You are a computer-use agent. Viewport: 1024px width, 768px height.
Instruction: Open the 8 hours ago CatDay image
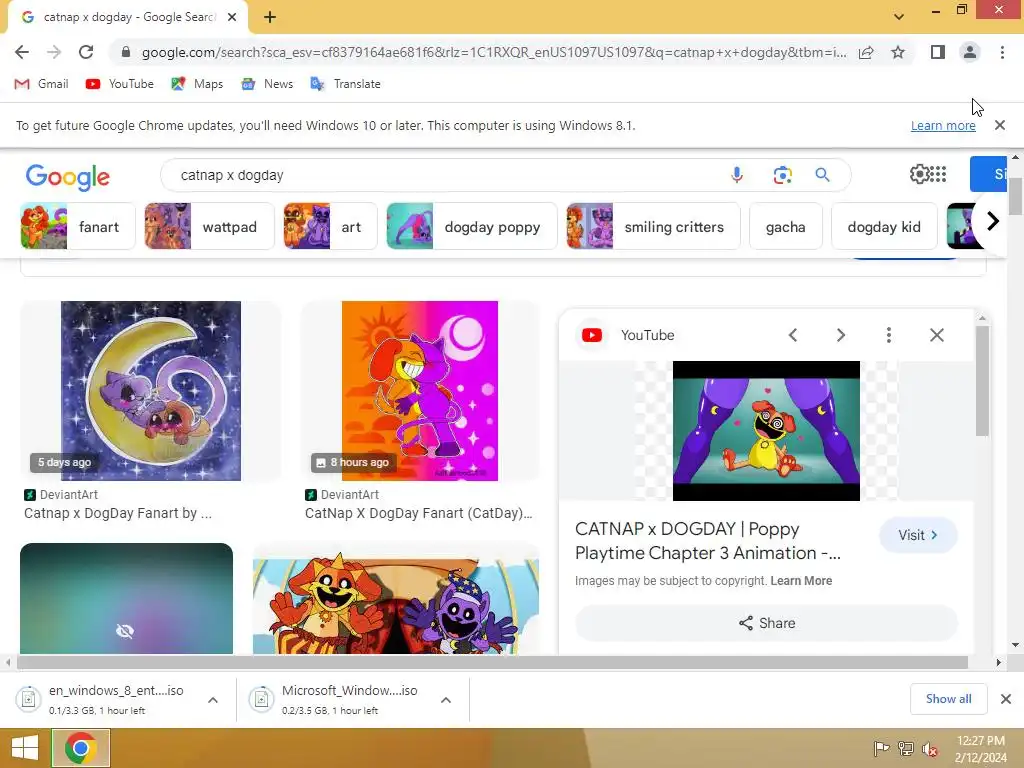(420, 391)
